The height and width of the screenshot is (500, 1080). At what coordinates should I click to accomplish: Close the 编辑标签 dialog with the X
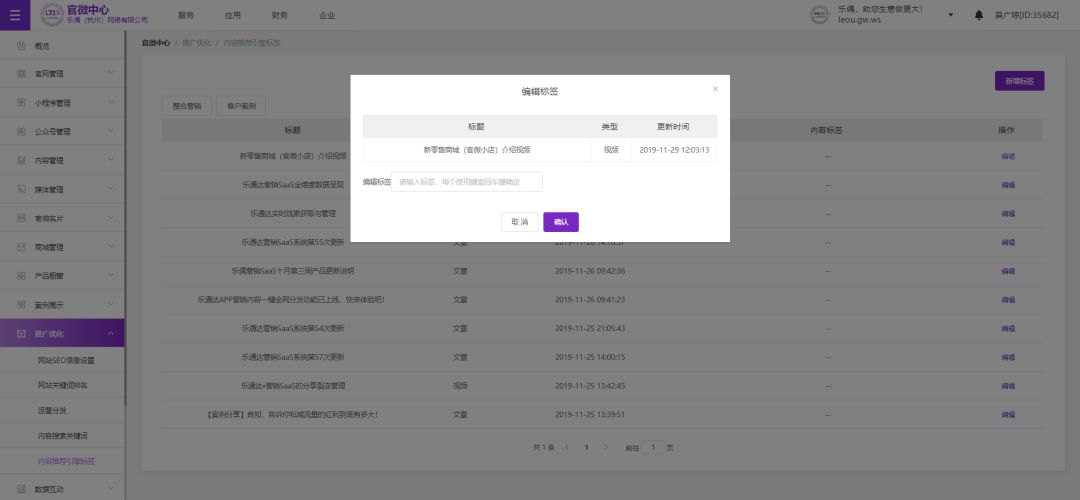click(x=715, y=89)
